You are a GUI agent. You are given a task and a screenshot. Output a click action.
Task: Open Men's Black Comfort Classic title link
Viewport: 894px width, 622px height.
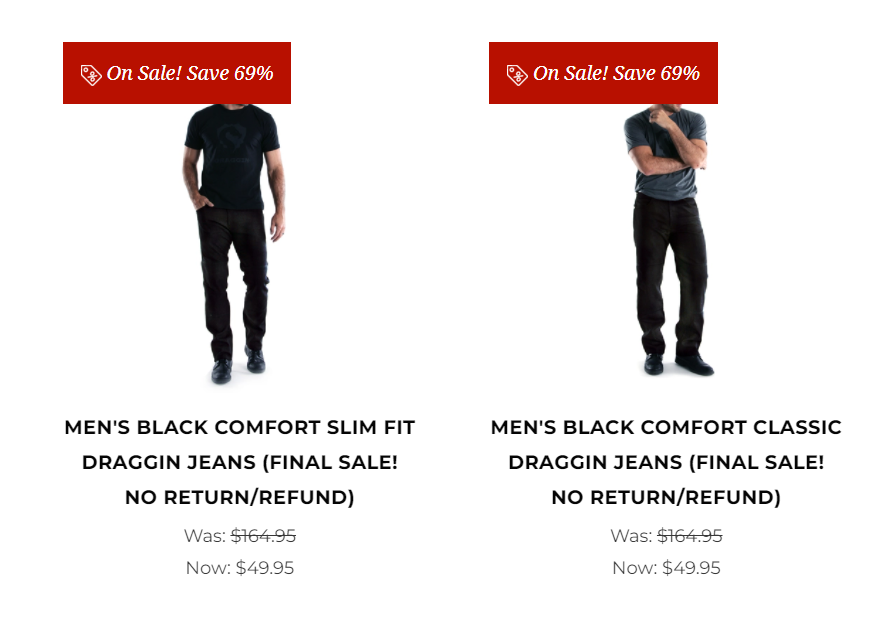666,428
